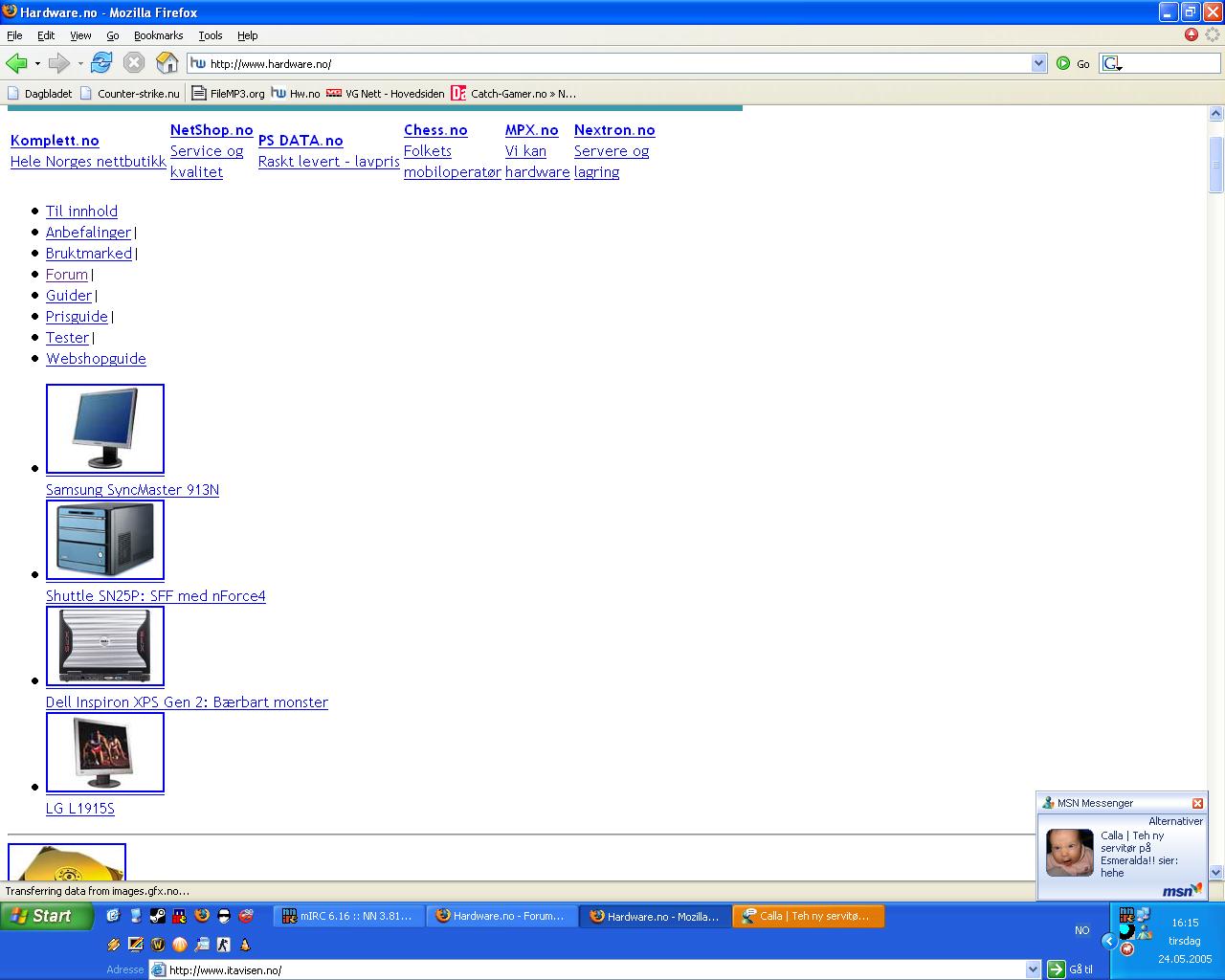
Task: Open the Catch-Gamer.no bookmark
Action: click(x=514, y=93)
